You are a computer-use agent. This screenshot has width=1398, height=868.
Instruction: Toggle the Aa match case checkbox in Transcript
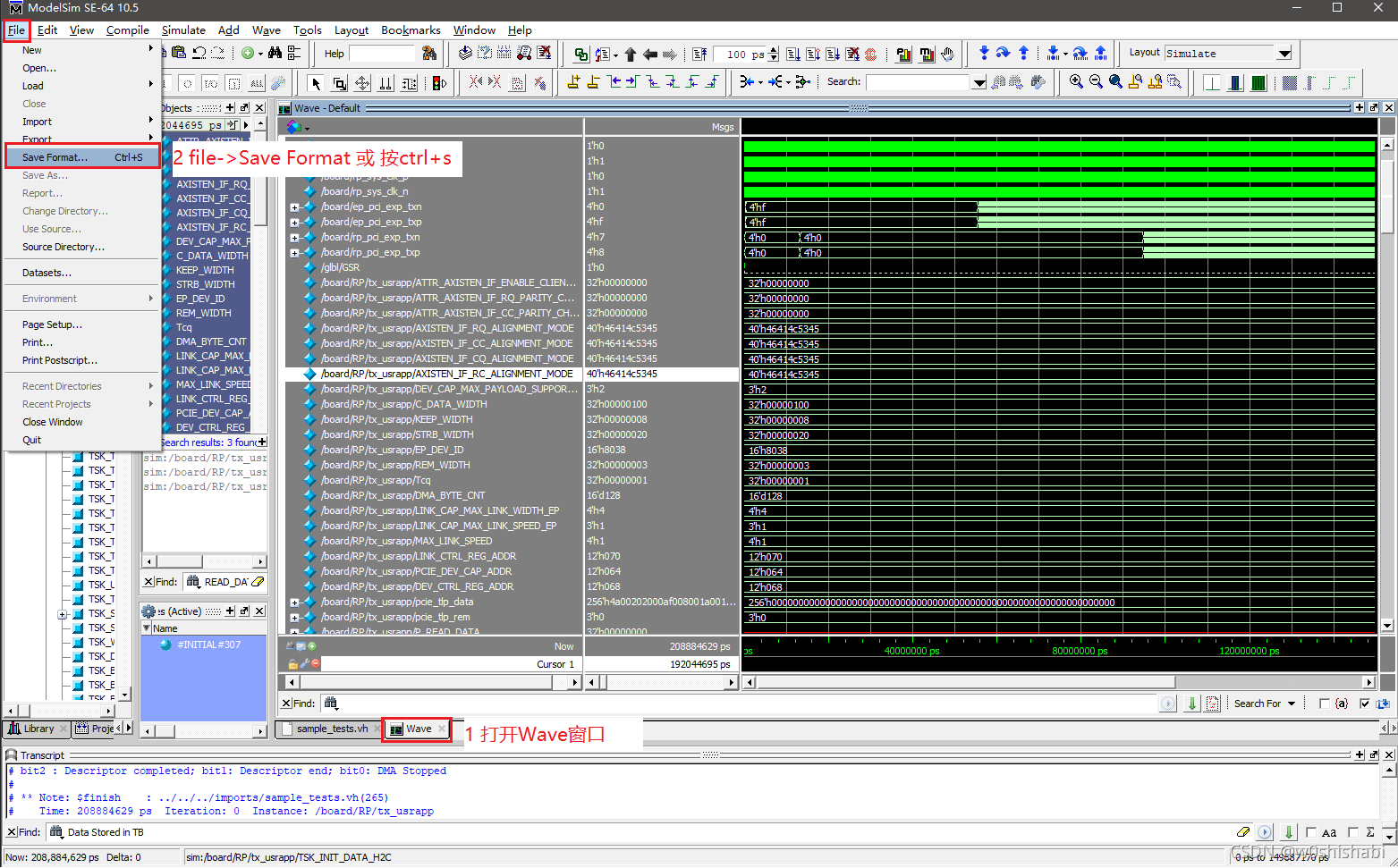[x=1311, y=832]
